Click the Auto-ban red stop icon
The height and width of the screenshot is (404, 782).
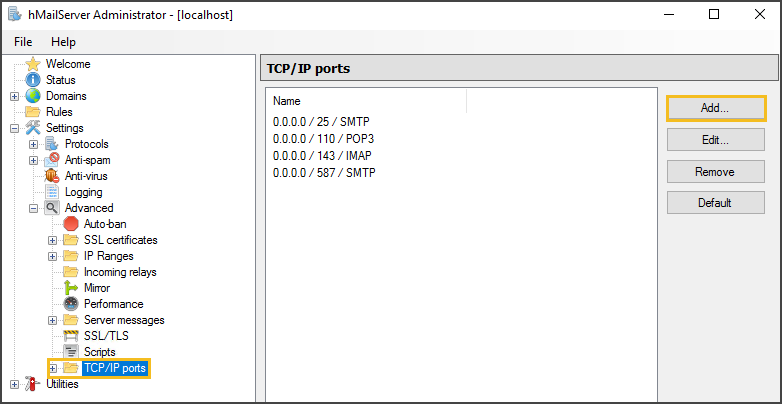coord(71,224)
